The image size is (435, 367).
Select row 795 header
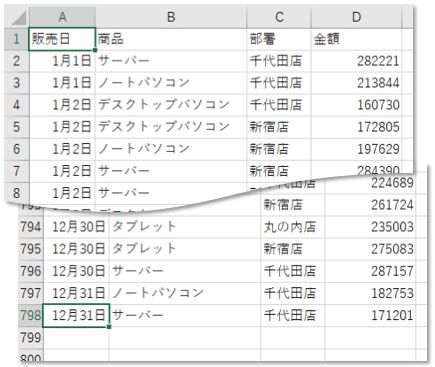[31, 249]
